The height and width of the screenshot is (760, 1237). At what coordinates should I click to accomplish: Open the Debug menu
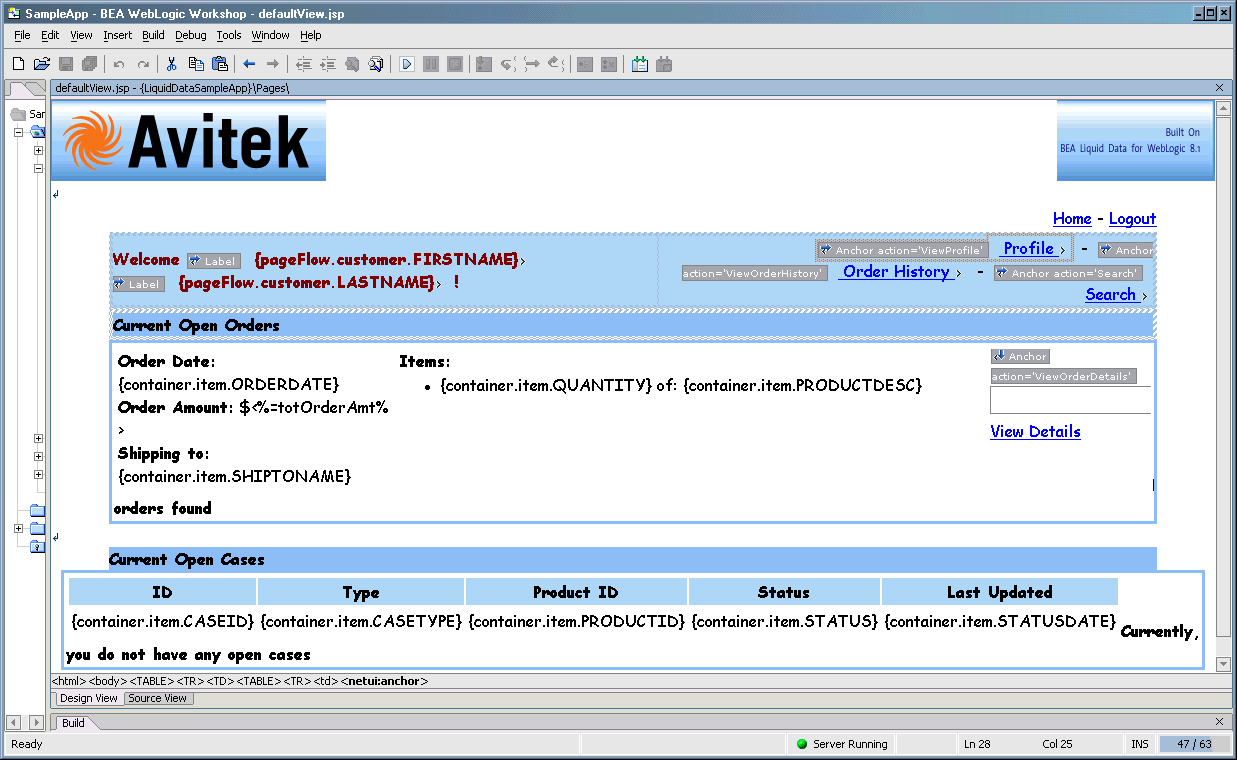tap(190, 35)
